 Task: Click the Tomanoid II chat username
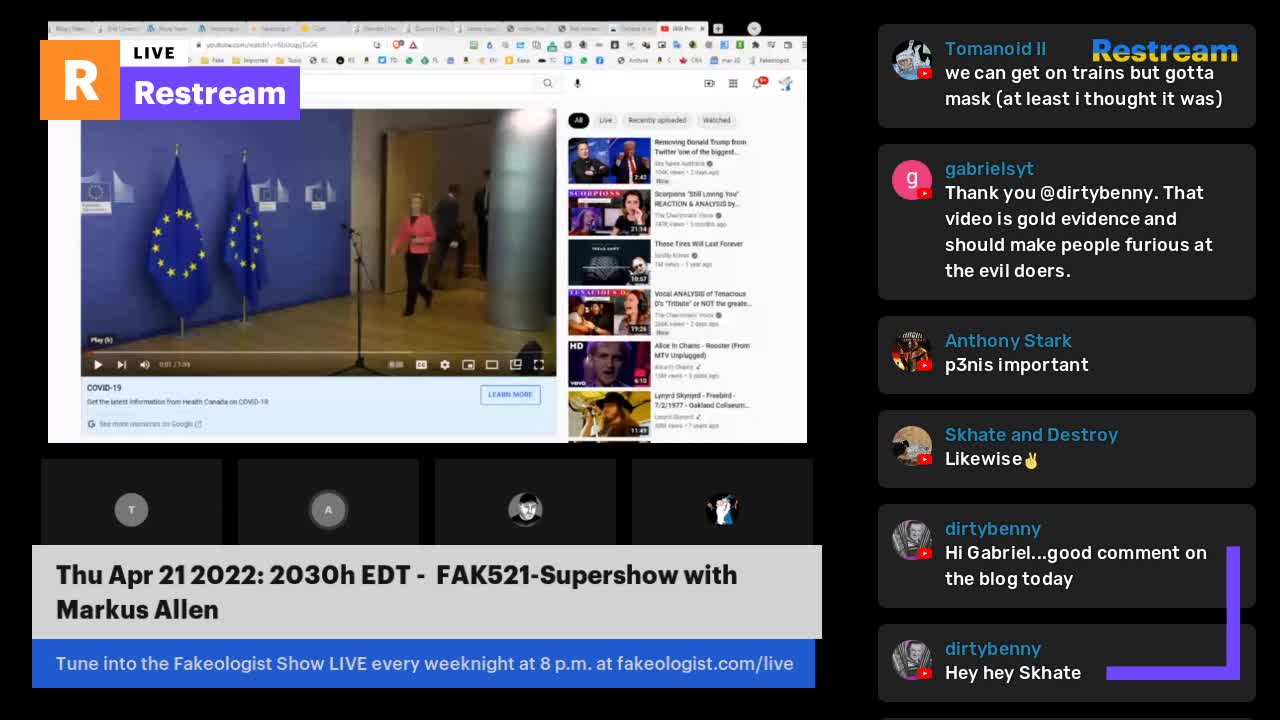995,48
